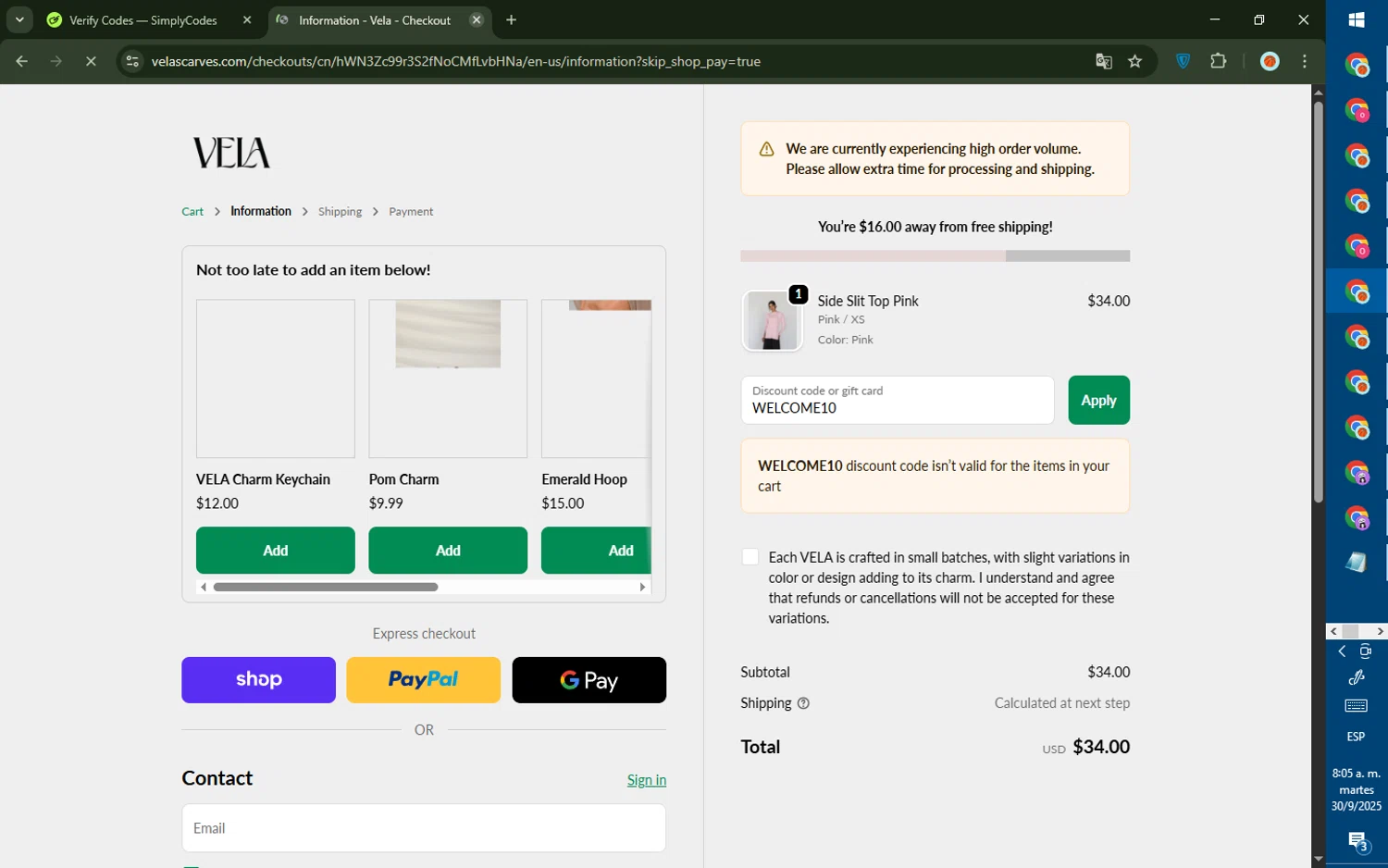Image resolution: width=1388 pixels, height=868 pixels.
Task: Open the VELA Charm Keychain product image
Action: click(x=276, y=378)
